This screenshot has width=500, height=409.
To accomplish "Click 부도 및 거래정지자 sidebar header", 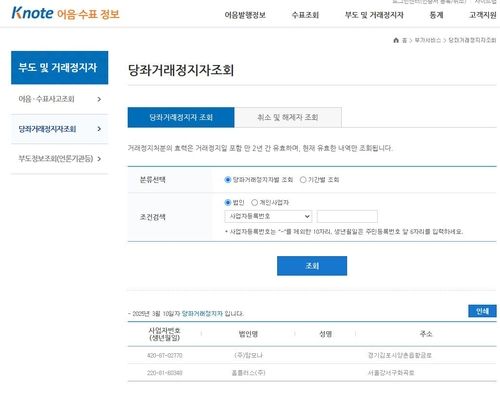I will tap(59, 68).
